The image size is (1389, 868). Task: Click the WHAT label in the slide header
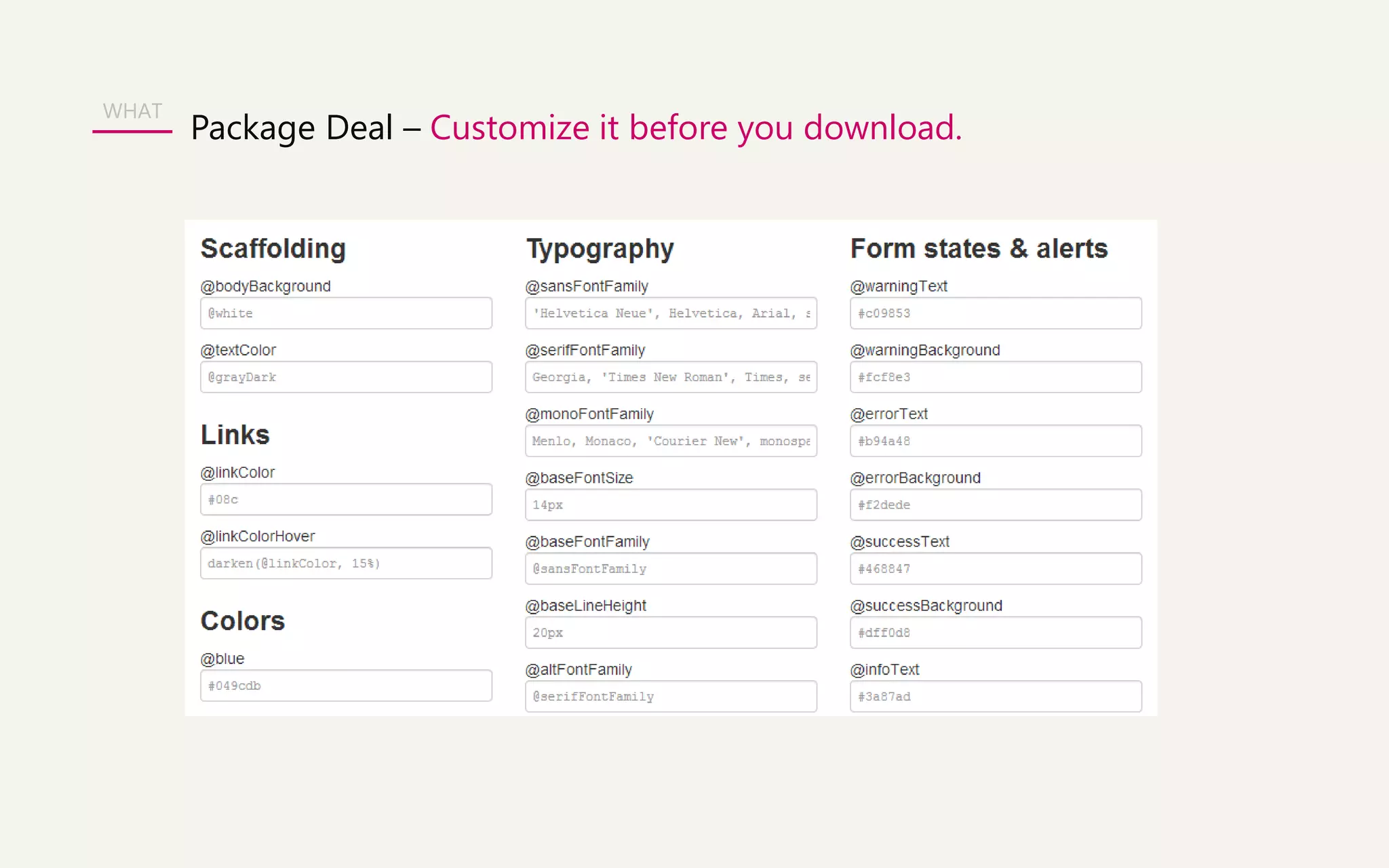pos(133,111)
